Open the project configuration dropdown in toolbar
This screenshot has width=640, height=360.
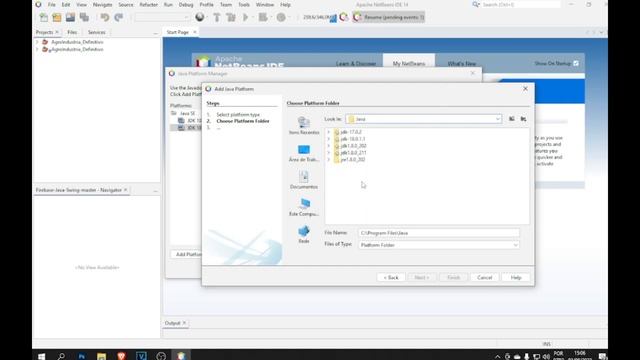(162, 17)
